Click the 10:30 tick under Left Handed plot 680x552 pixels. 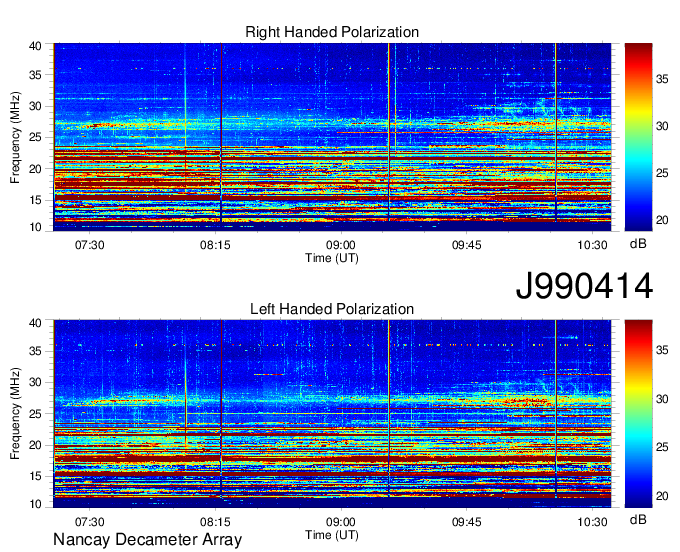(x=592, y=522)
